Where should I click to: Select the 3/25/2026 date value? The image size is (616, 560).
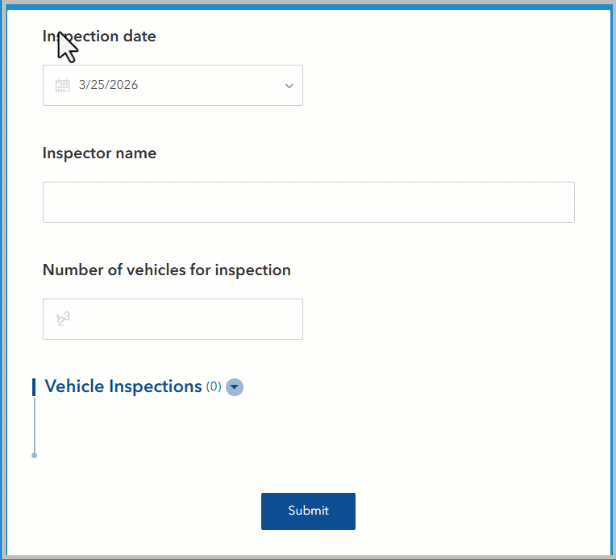click(x=109, y=86)
